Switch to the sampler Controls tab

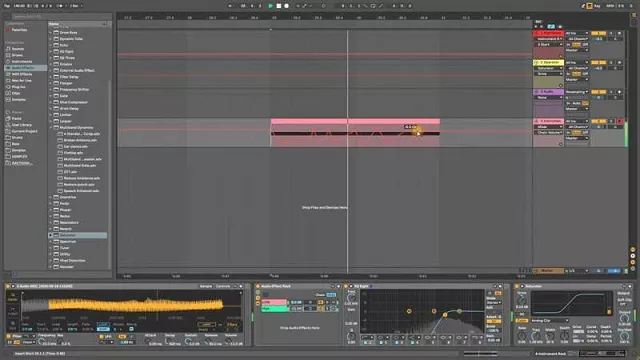(x=223, y=286)
